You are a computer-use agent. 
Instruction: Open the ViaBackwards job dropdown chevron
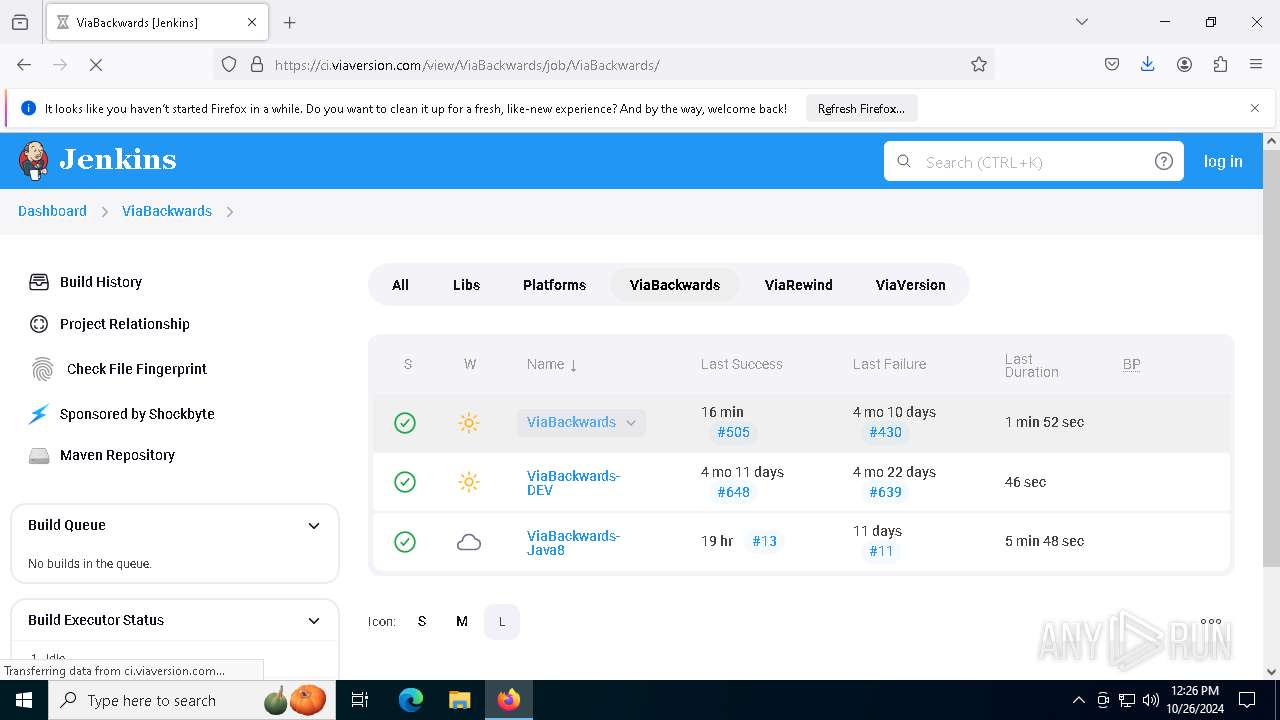point(631,423)
